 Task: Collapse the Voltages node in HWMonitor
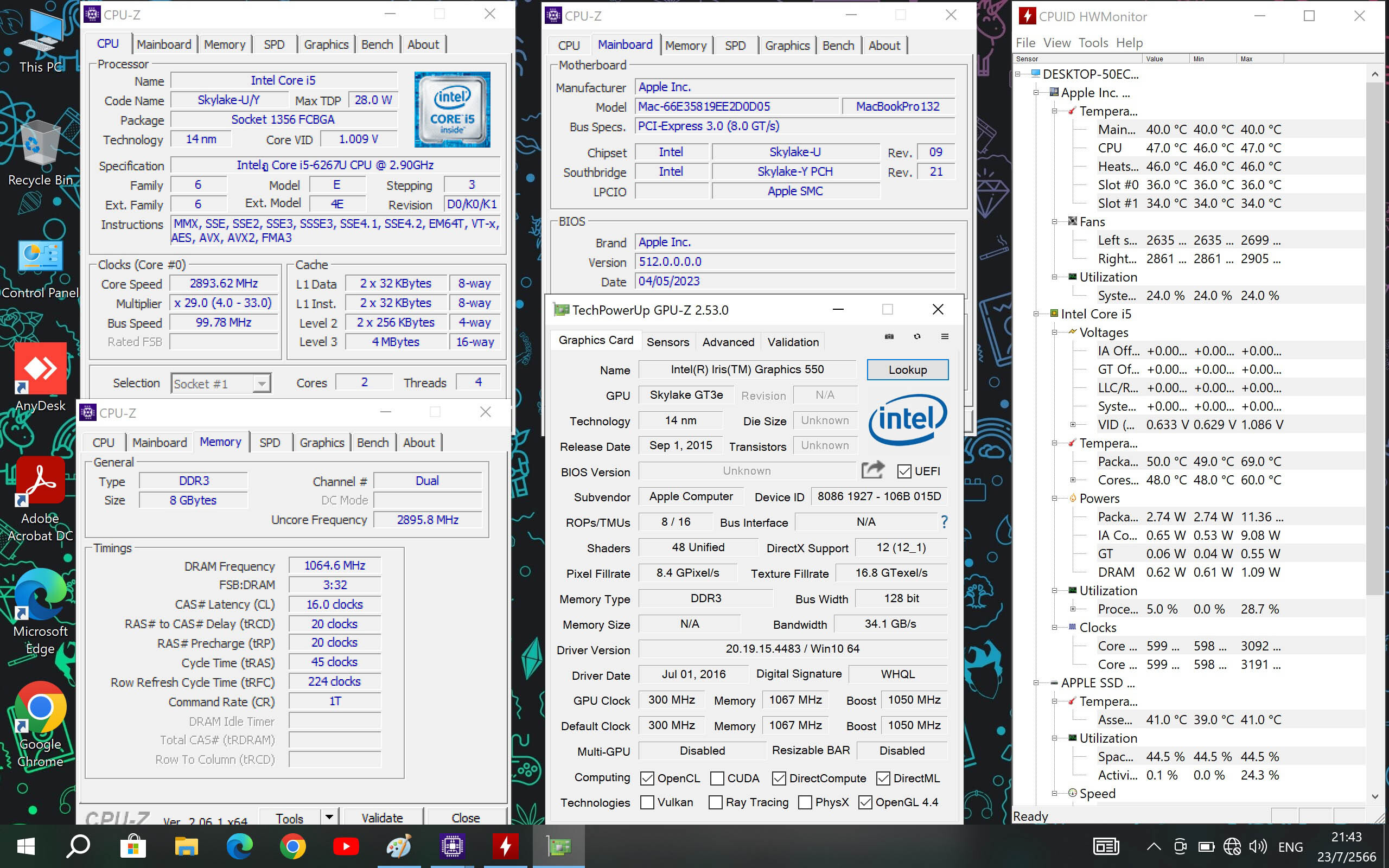1054,333
